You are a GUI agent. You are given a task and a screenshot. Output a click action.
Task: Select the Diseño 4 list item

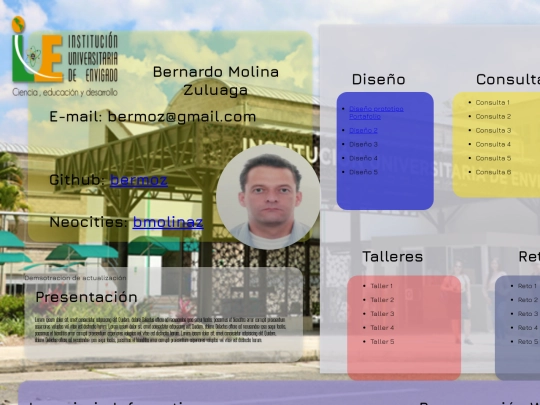(363, 158)
